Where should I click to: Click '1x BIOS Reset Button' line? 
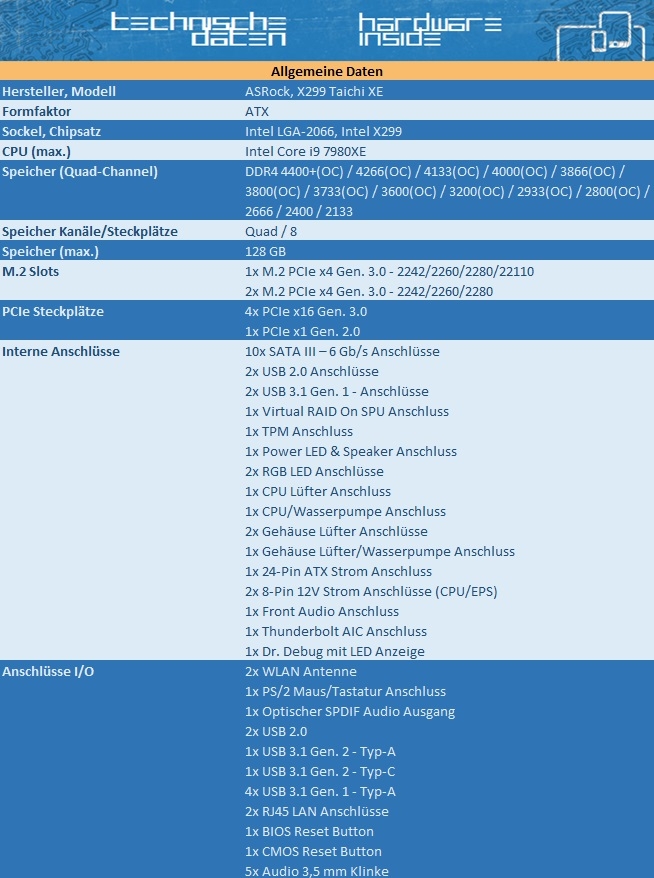309,832
